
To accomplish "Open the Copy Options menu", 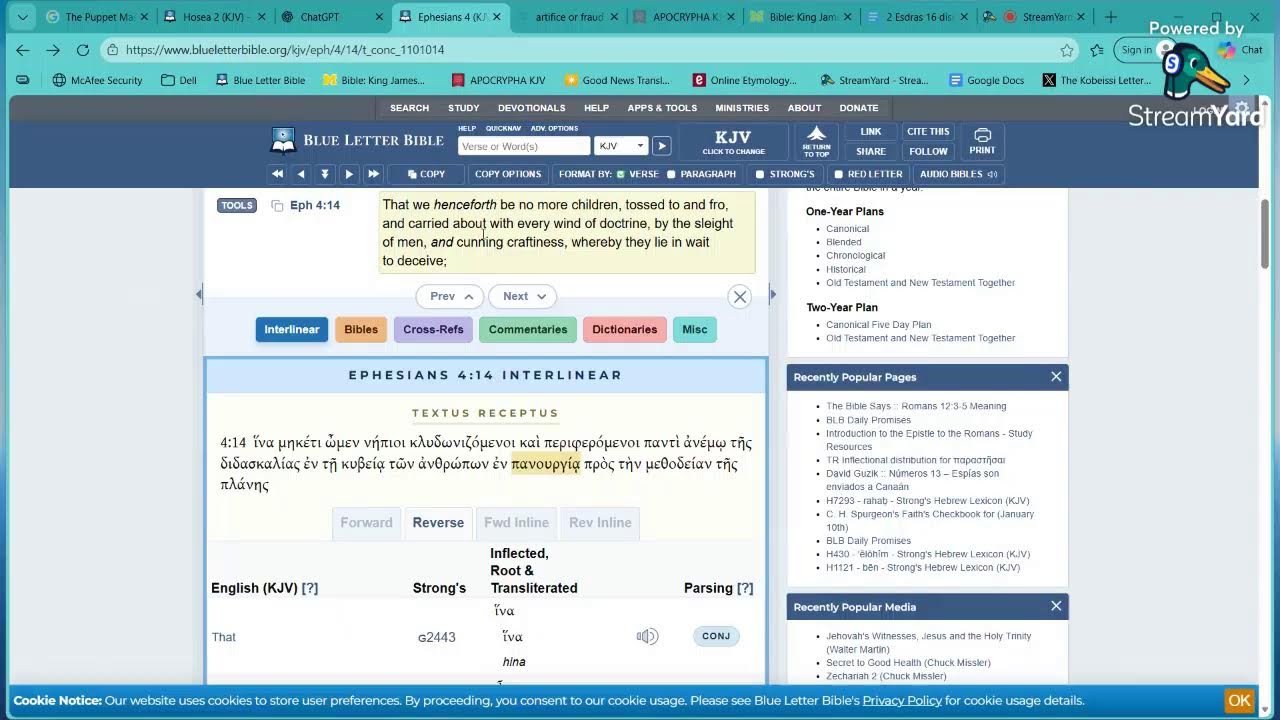I will click(508, 174).
